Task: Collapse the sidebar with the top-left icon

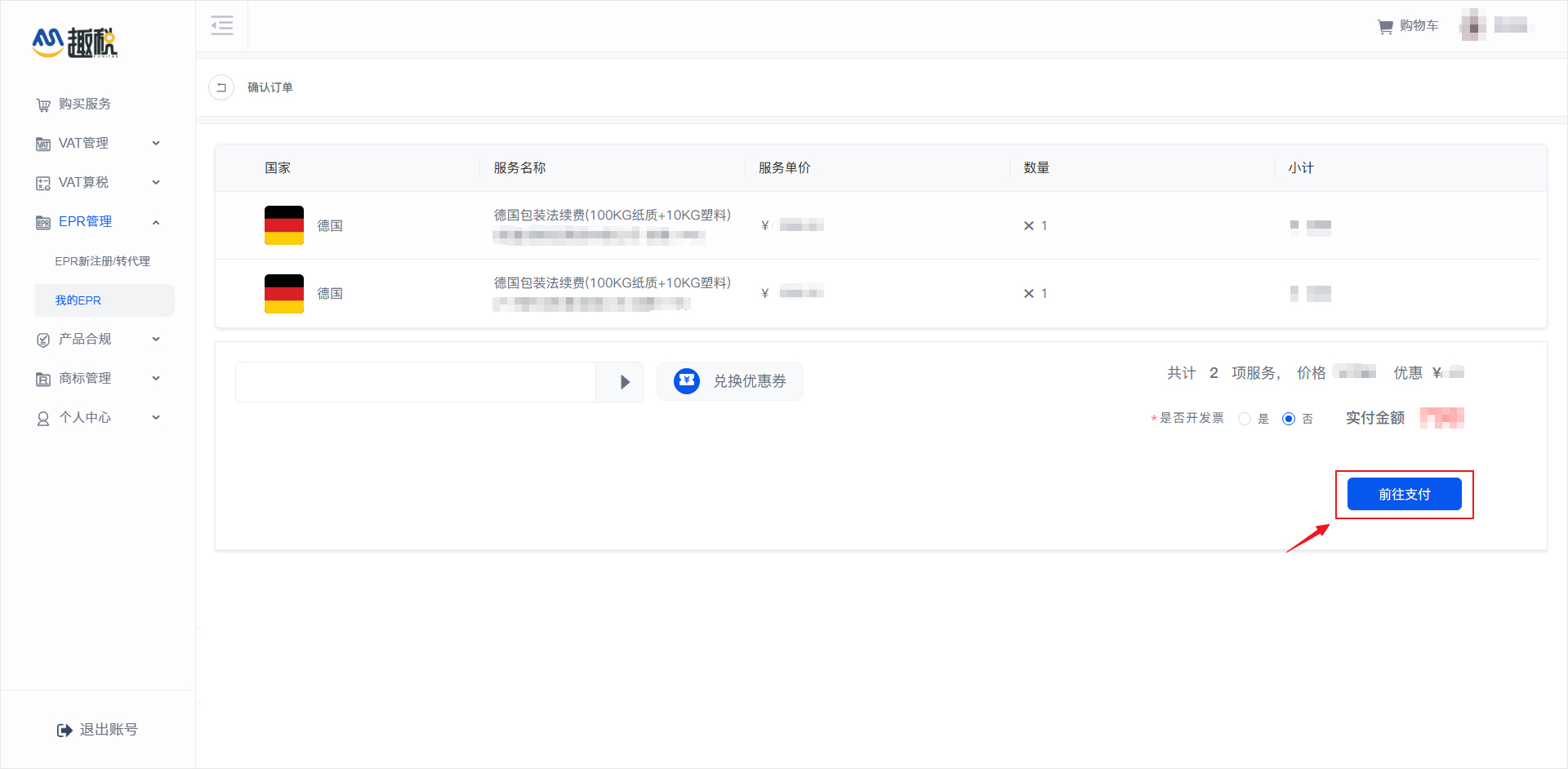Action: 221,25
